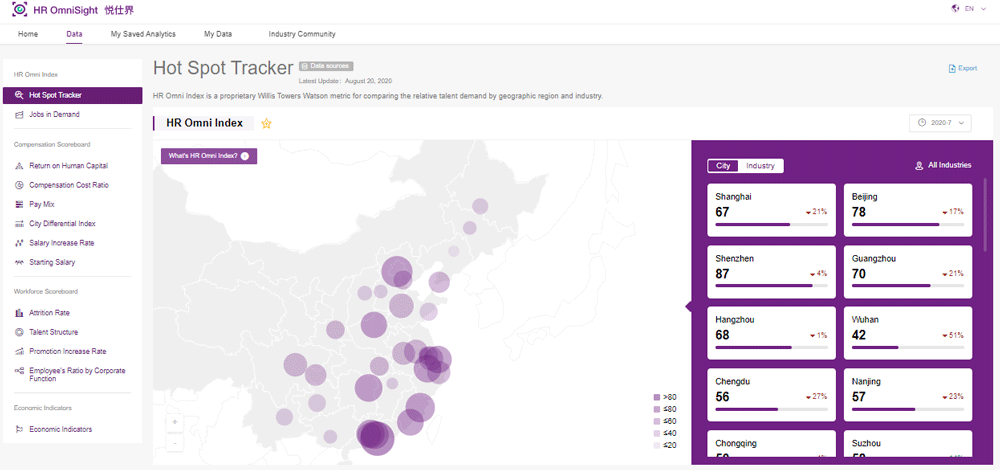Click Nanjing index value 57
This screenshot has width=1000, height=470.
pos(858,397)
